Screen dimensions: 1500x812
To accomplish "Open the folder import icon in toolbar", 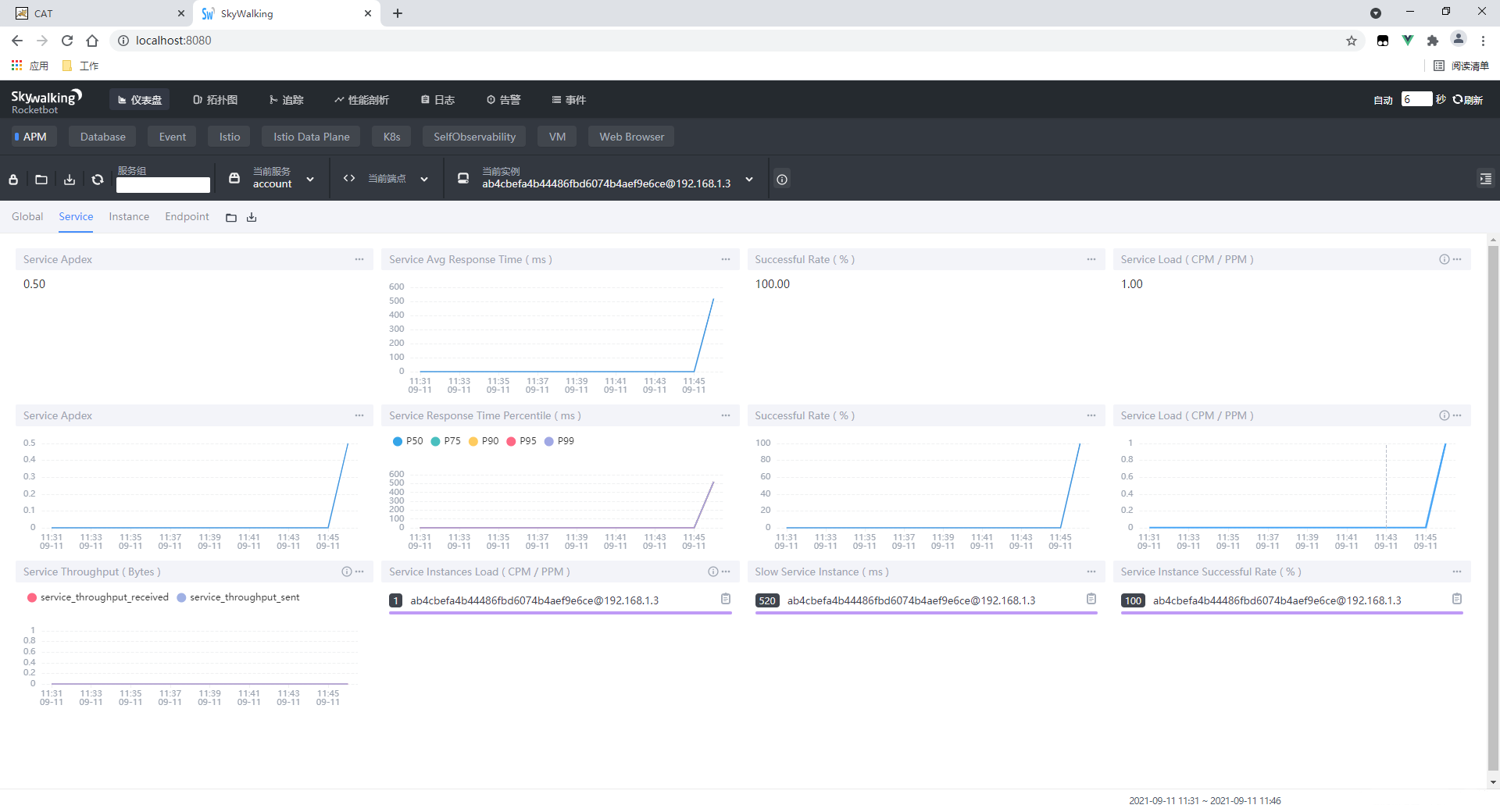I will tap(41, 180).
